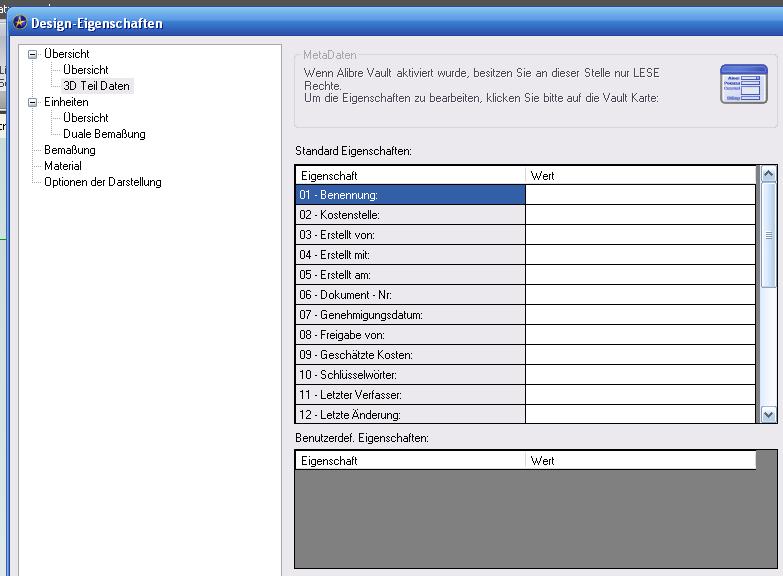Click the Wert field for Schlüsselwörter

click(641, 375)
